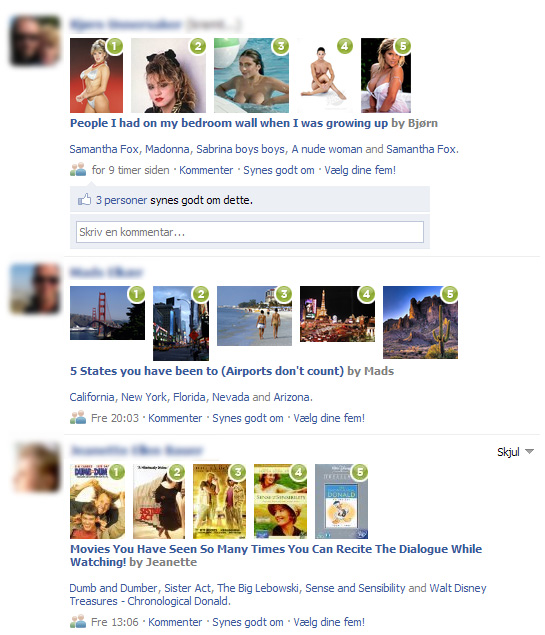Open the Dumb and Dumber poster thumbnail
545x635 pixels.
pyautogui.click(x=98, y=501)
